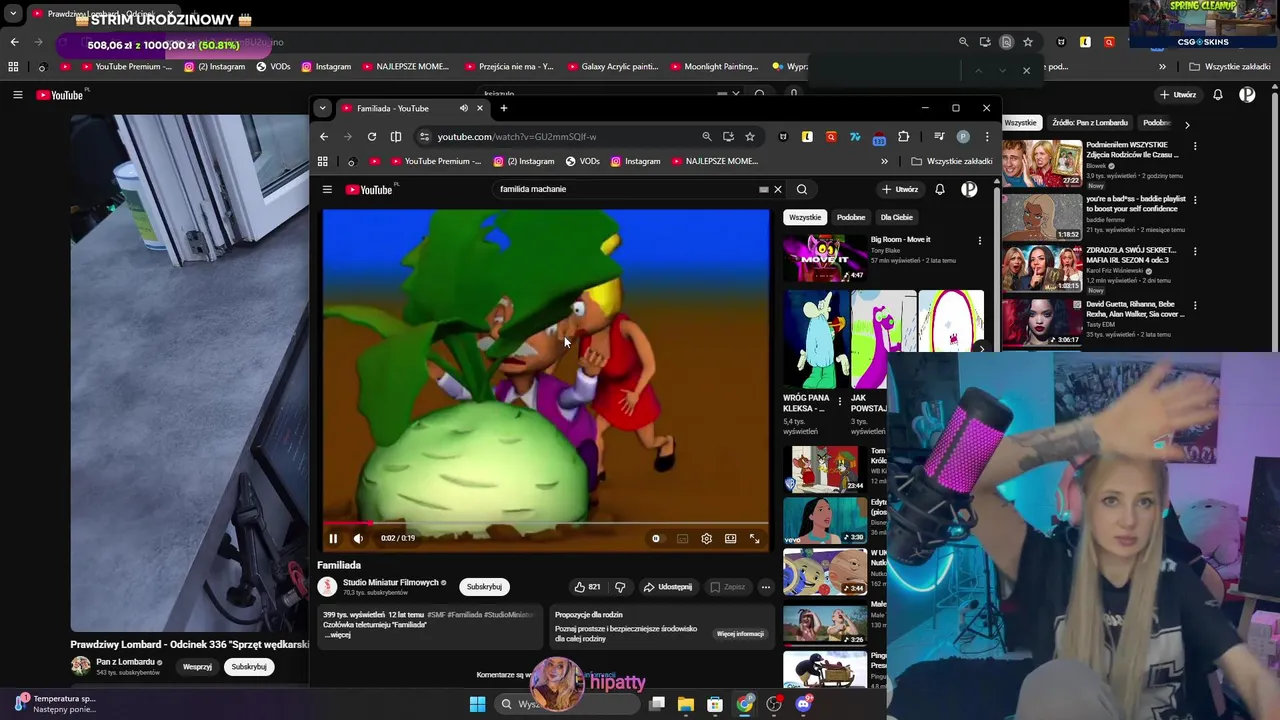Open Big Room - Move it video thumbnail

[825, 258]
